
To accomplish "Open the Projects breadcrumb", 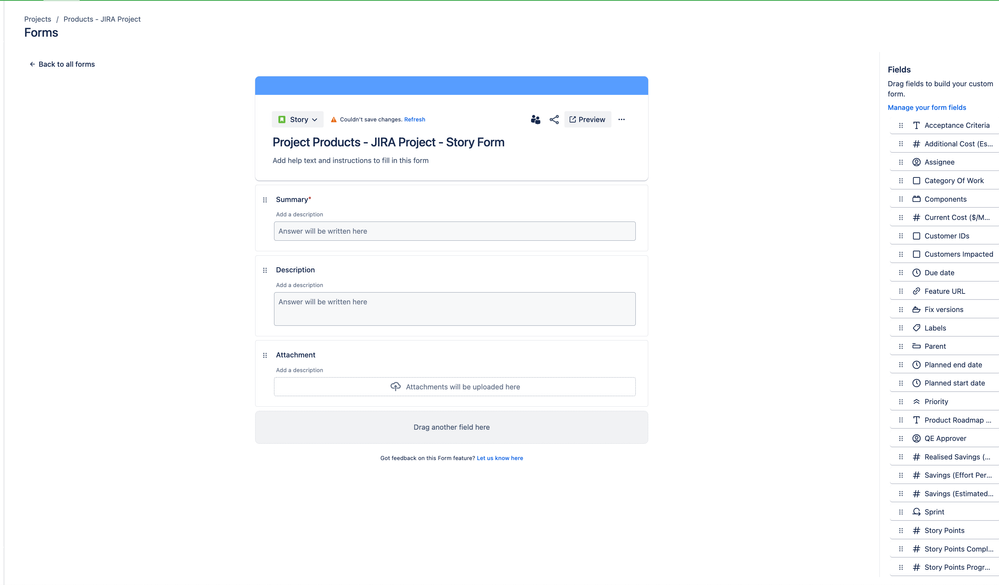I will tap(38, 19).
